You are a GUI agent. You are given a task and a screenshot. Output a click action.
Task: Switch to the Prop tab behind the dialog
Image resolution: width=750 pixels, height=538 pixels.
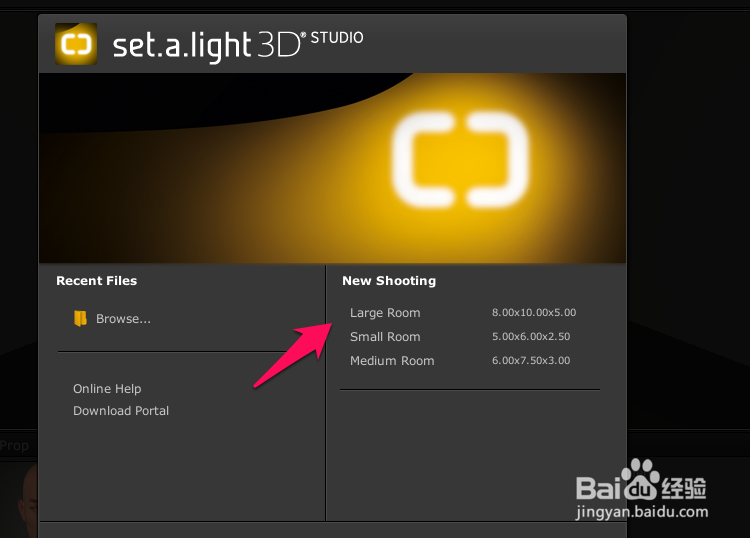pos(14,446)
